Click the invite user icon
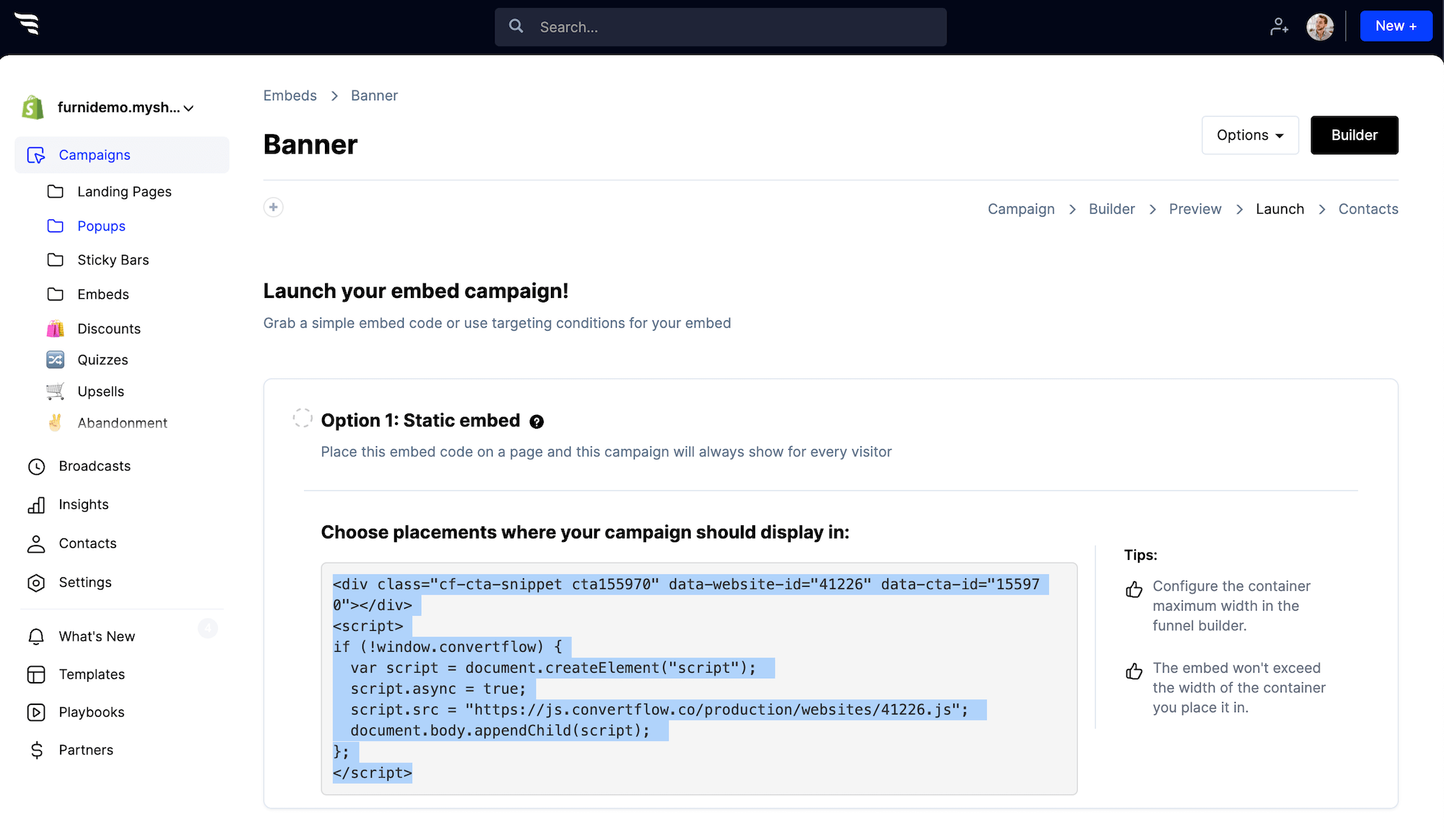 (x=1279, y=27)
